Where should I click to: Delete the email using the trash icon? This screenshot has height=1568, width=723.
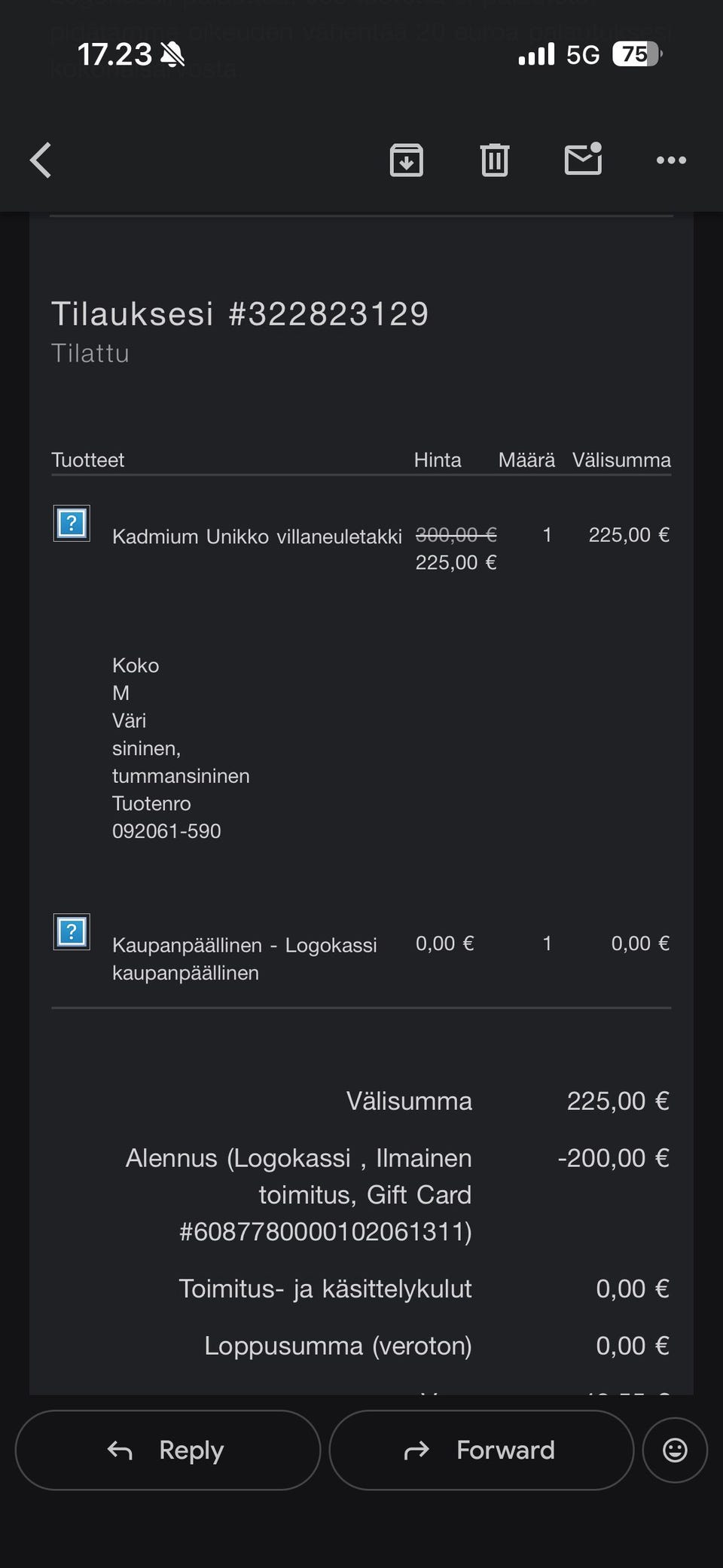[x=495, y=160]
